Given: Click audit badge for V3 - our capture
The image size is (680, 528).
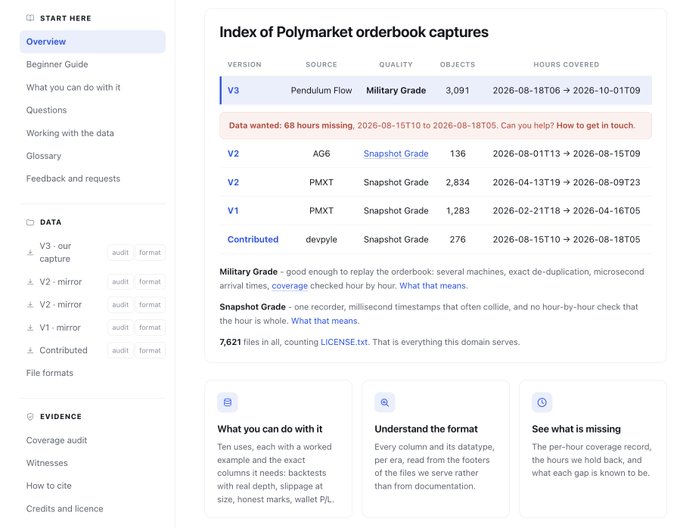Looking at the screenshot, I should coord(120,252).
